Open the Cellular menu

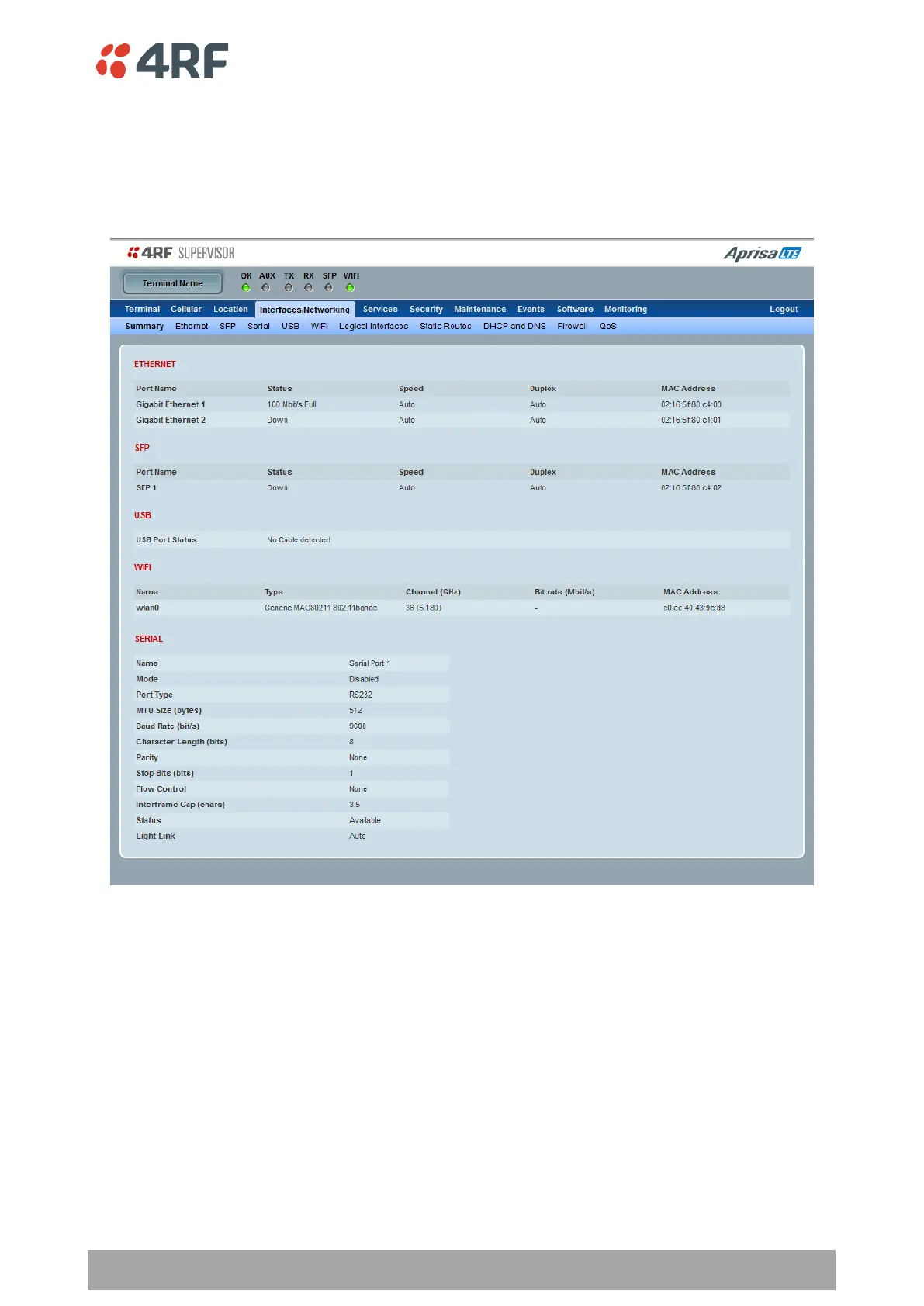pos(186,309)
